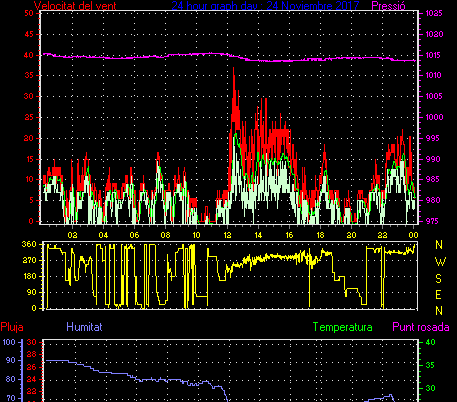This screenshot has width=457, height=402.
Task: Click the 'Pluja' legend label
Action: pos(12,327)
